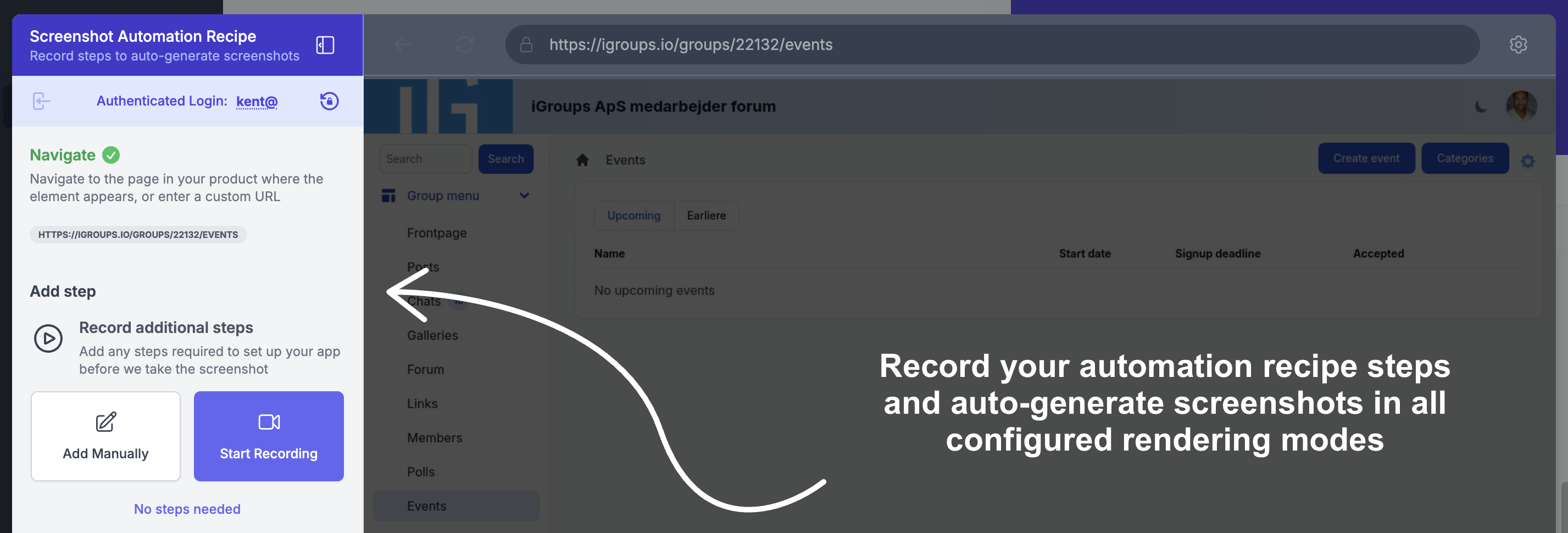Click the Create event button
1568x533 pixels.
click(x=1366, y=158)
